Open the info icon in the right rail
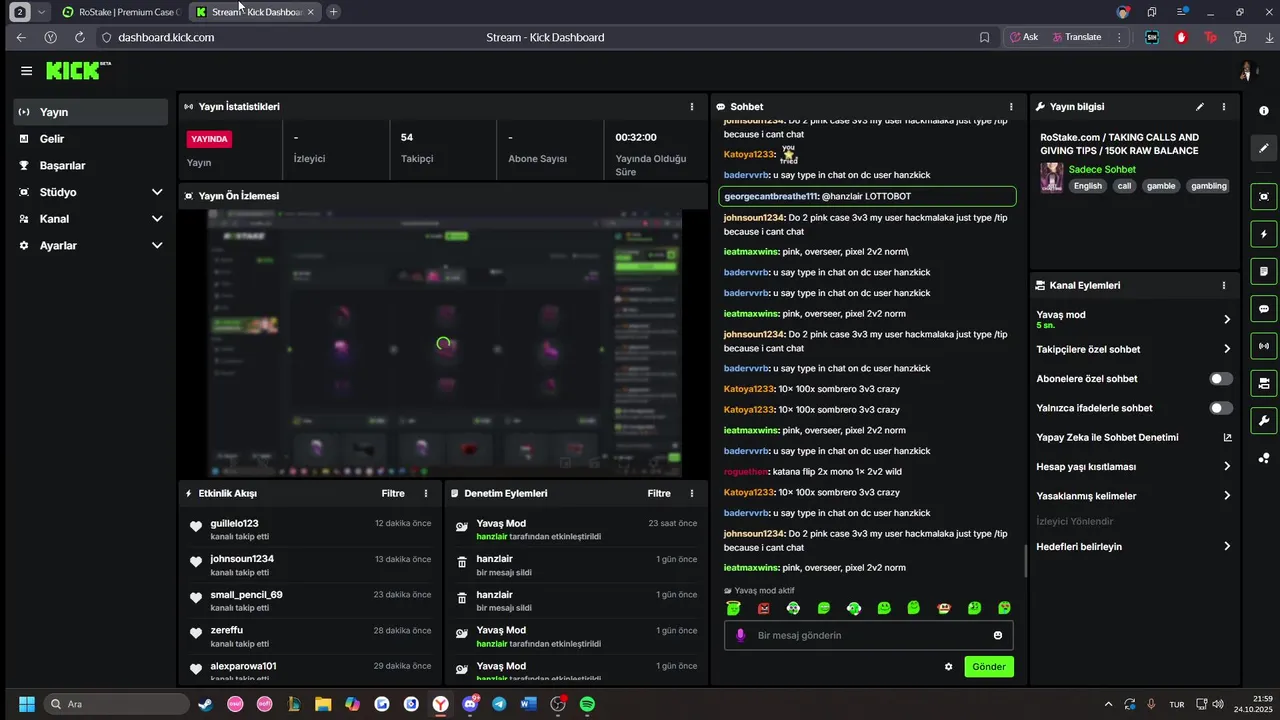1280x720 pixels. (1264, 111)
